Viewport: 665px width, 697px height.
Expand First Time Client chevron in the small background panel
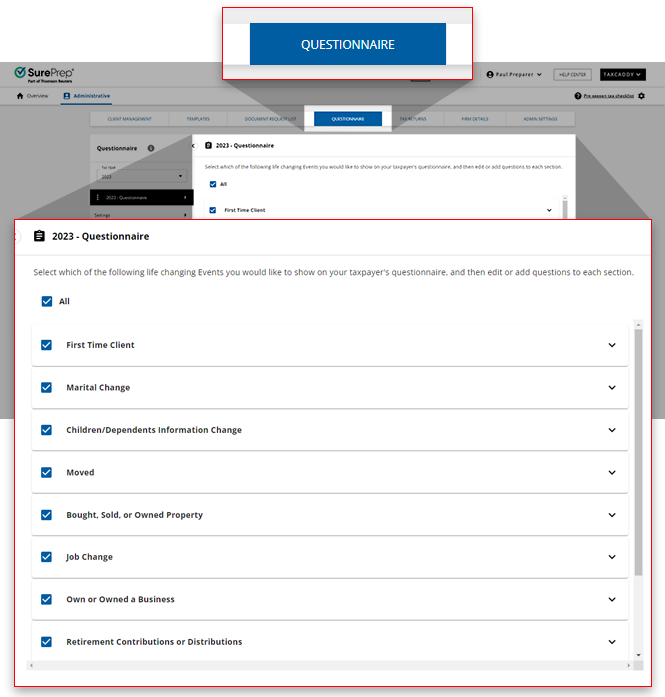click(x=549, y=210)
